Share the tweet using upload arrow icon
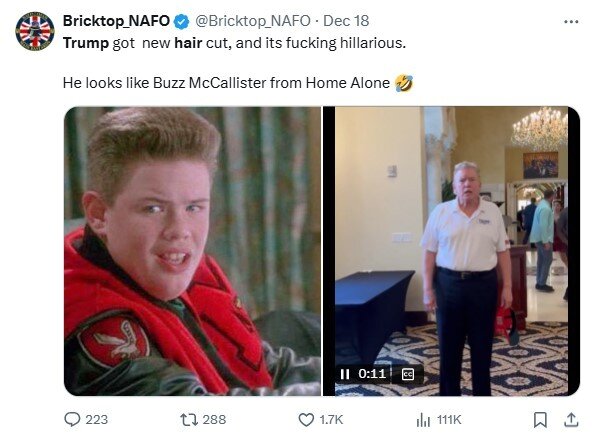 tap(571, 419)
